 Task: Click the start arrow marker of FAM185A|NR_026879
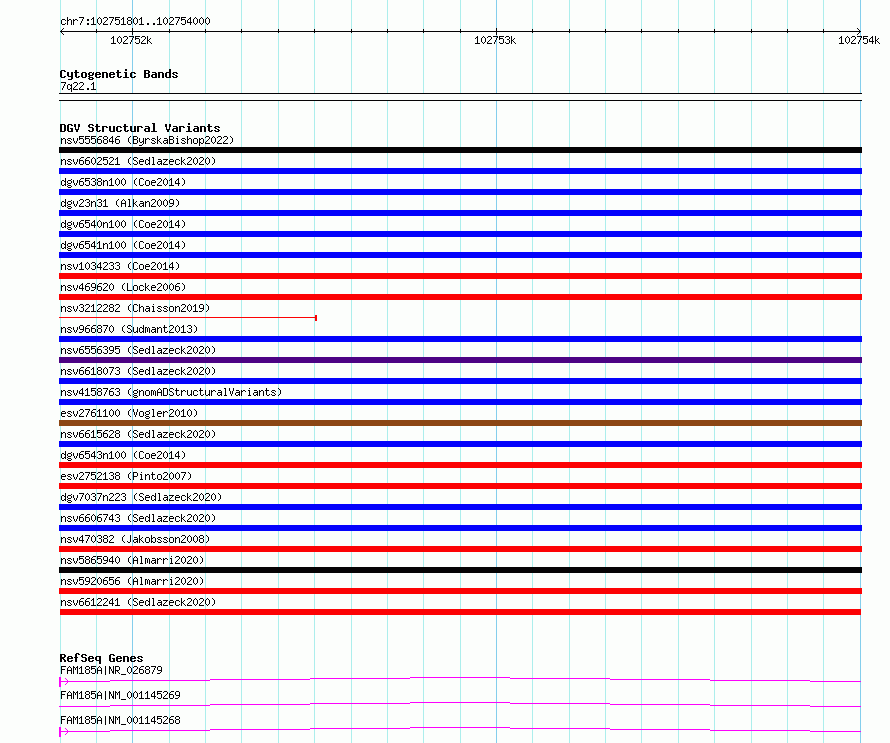pyautogui.click(x=64, y=682)
